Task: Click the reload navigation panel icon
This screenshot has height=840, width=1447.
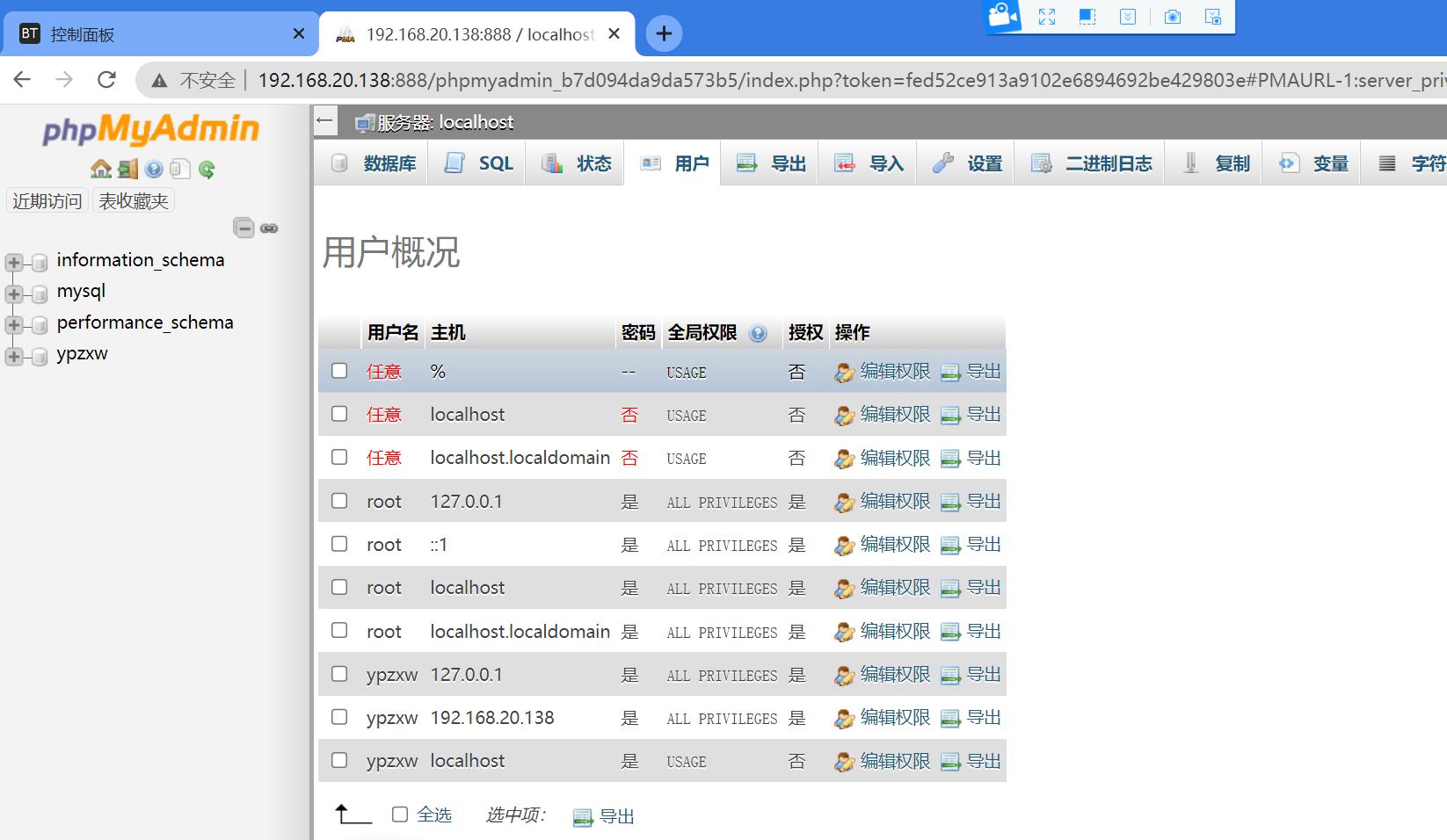Action: coord(207,169)
